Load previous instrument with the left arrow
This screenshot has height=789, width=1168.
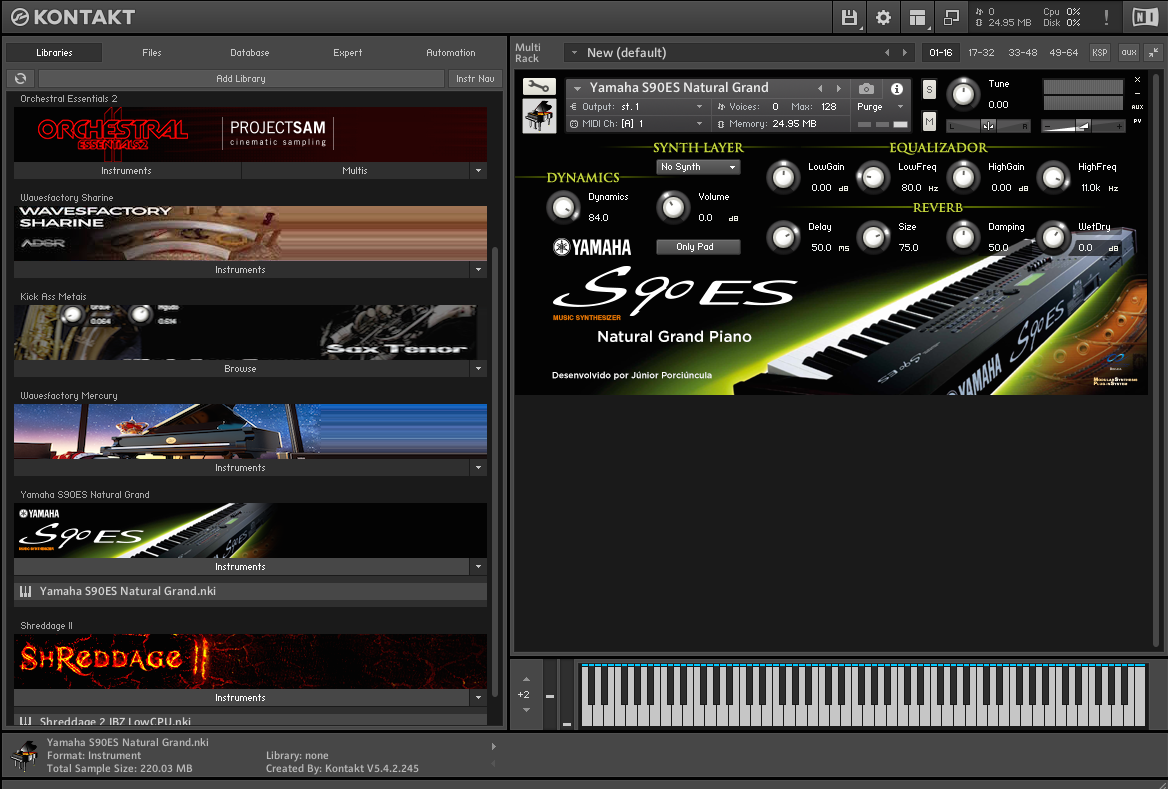[x=820, y=88]
